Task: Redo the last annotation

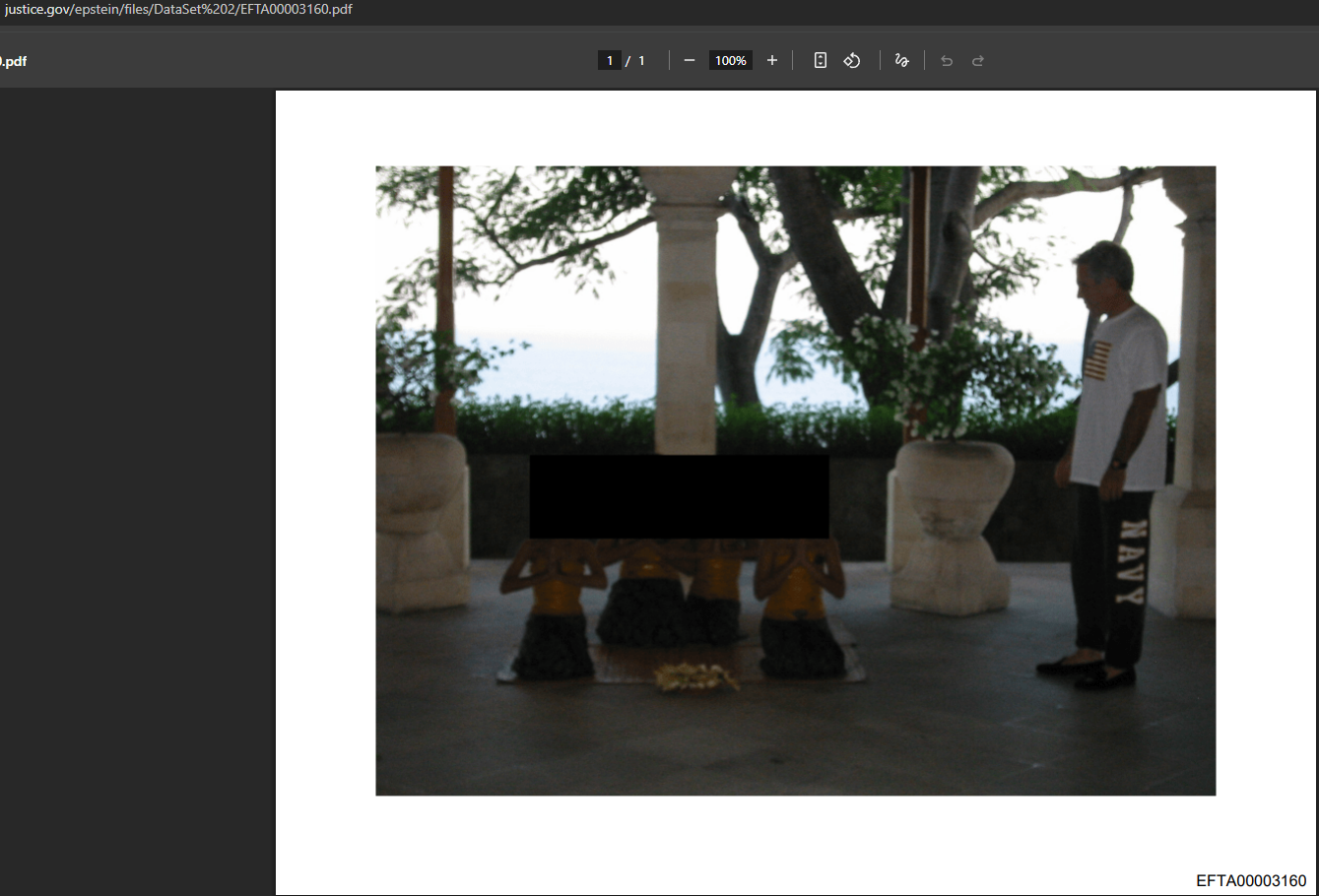Action: click(x=978, y=61)
